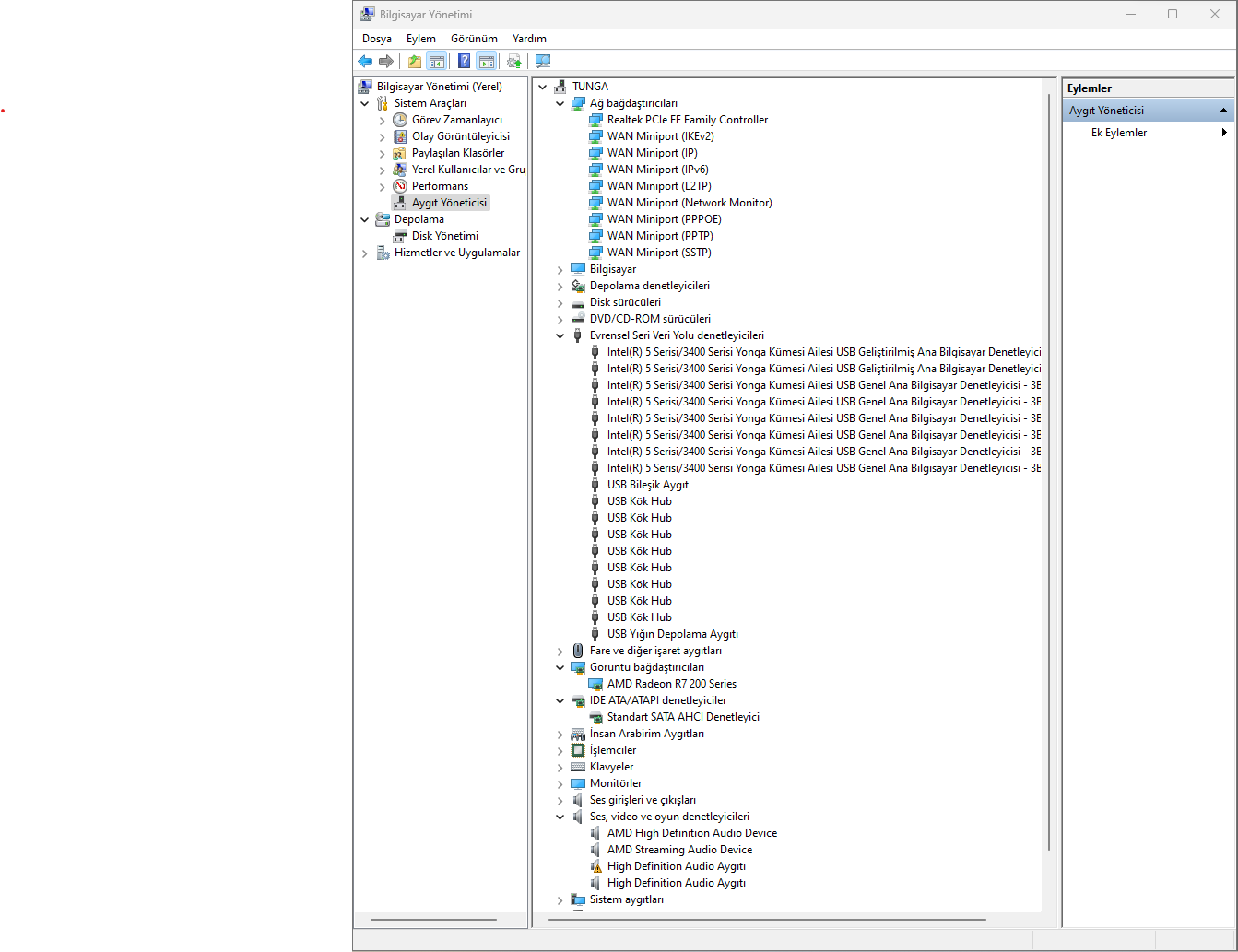Expand the Görev Zamanlayıcı node

click(383, 120)
